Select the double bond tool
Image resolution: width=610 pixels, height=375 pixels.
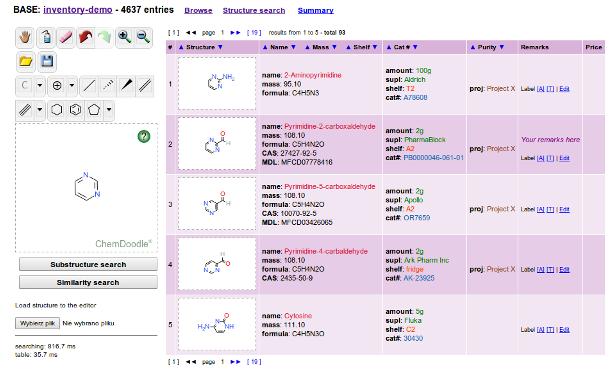145,86
